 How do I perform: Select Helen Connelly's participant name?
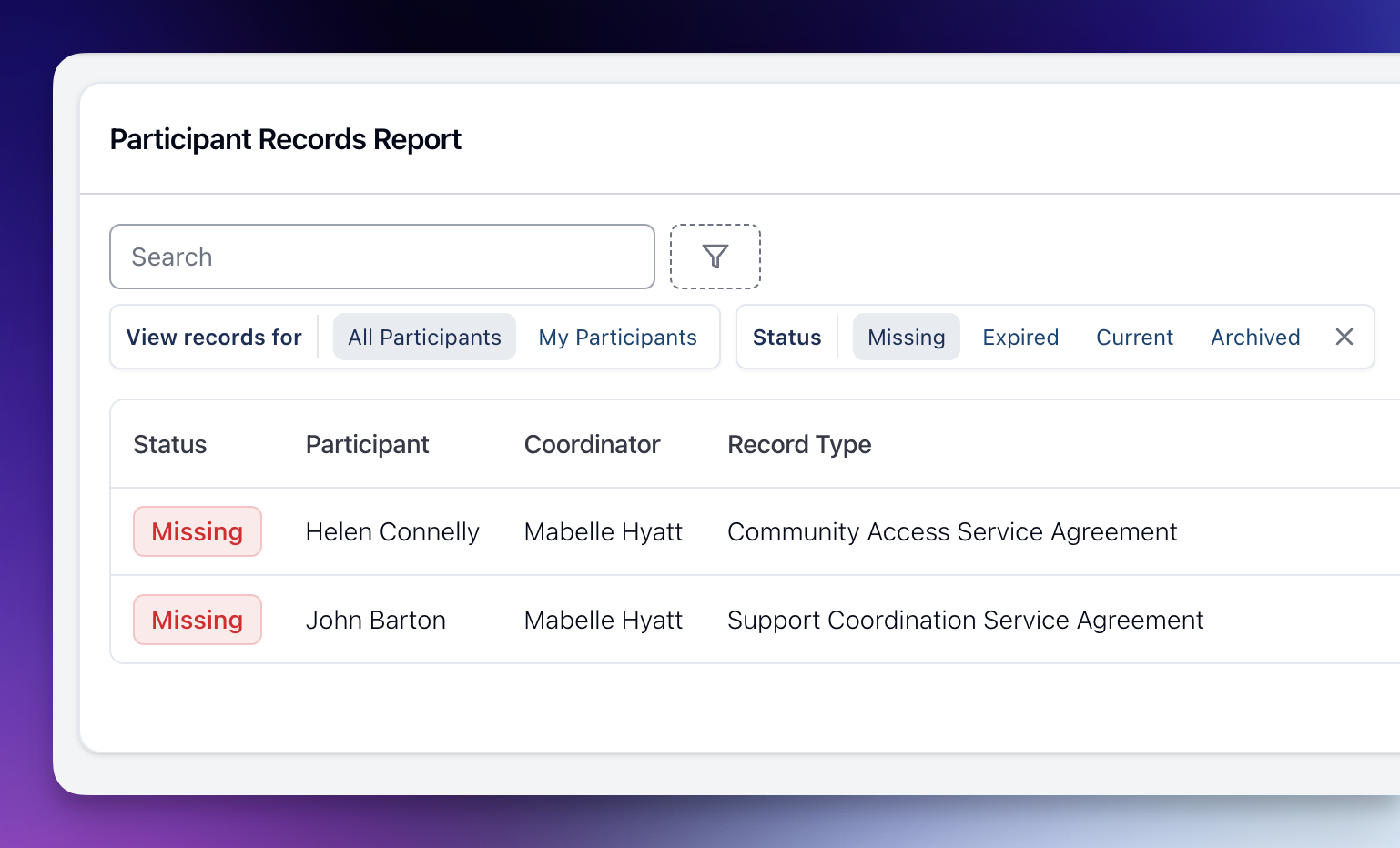click(392, 531)
